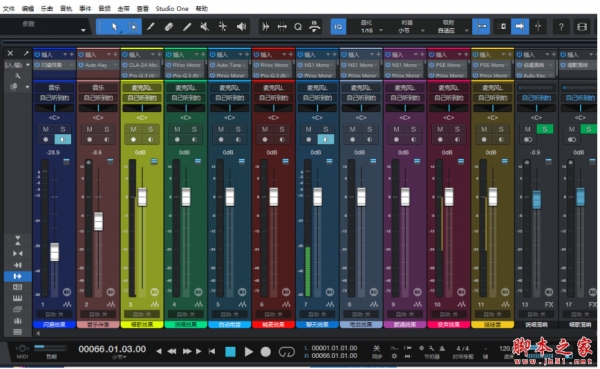600x369 pixels.
Task: Click the blue fader handle on channel 13
Action: click(536, 199)
